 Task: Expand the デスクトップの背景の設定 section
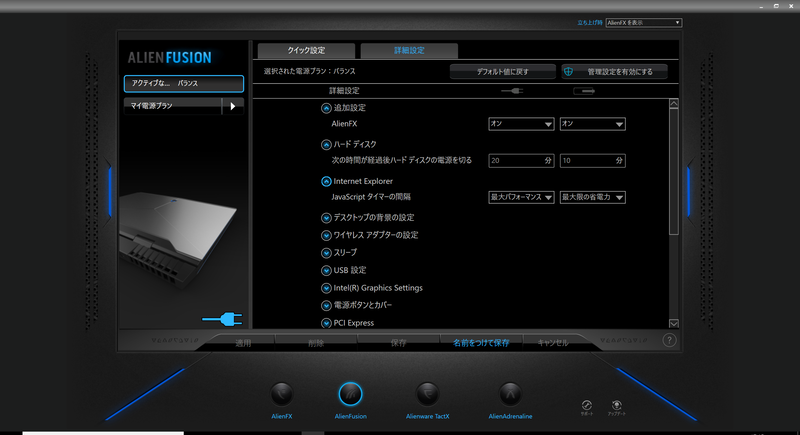(x=326, y=218)
